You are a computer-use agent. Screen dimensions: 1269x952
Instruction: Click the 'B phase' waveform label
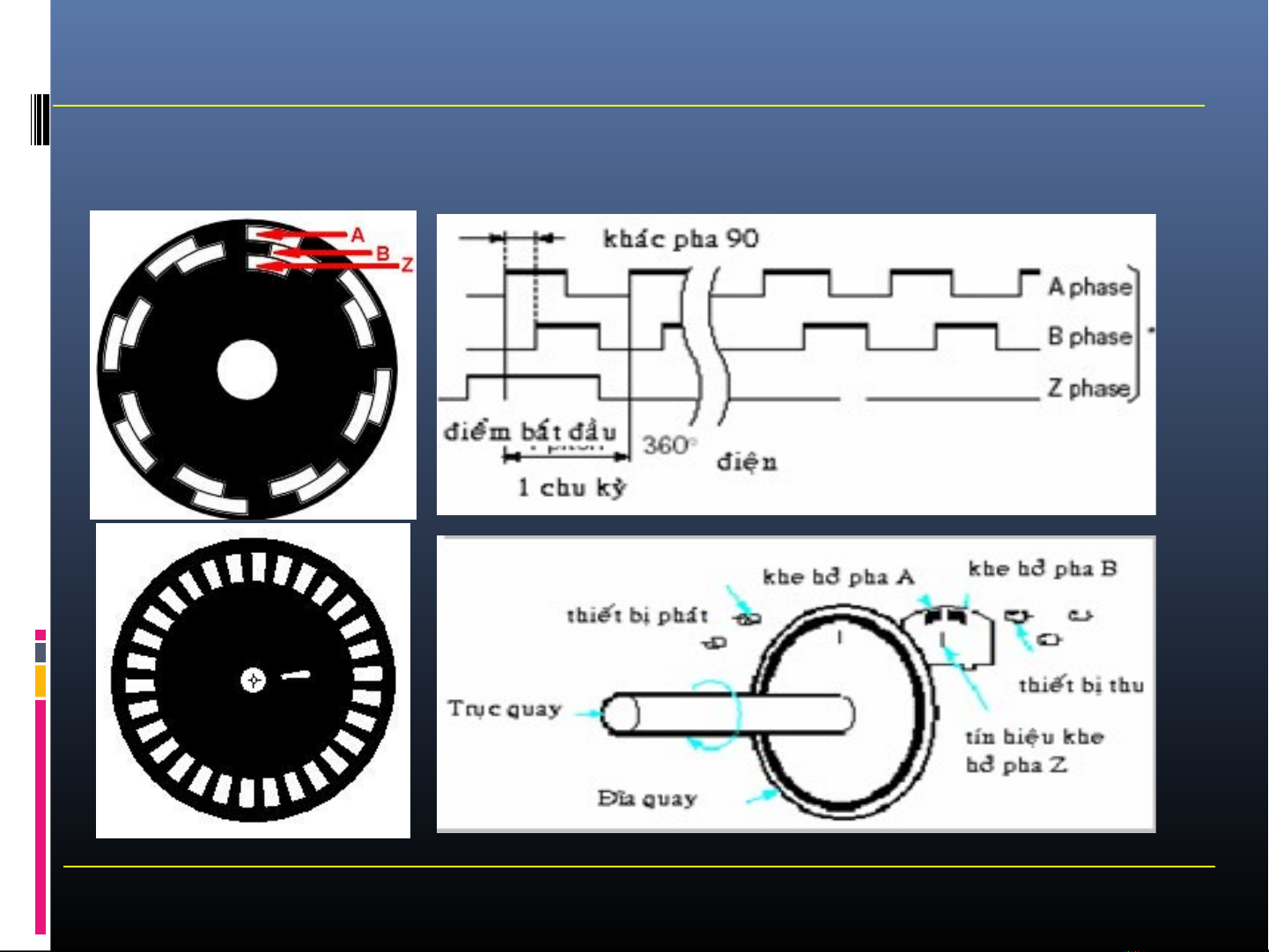(x=1089, y=336)
